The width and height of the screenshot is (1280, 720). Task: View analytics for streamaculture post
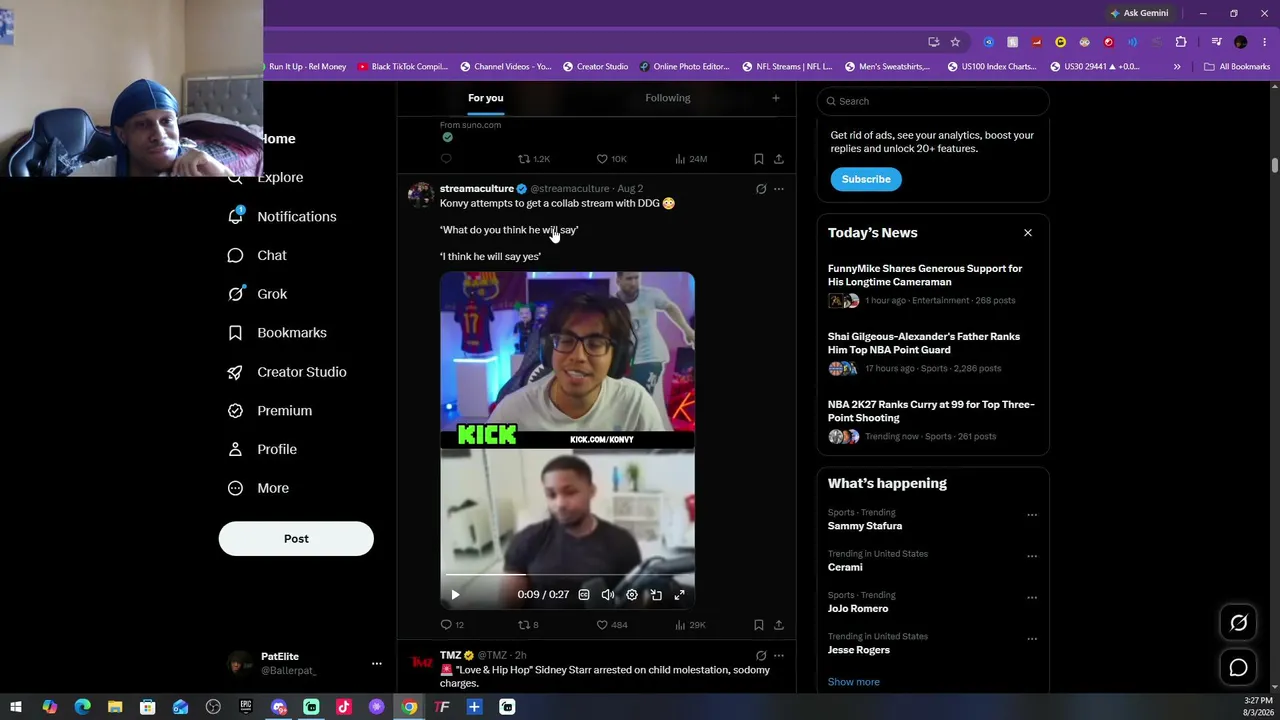pos(690,625)
